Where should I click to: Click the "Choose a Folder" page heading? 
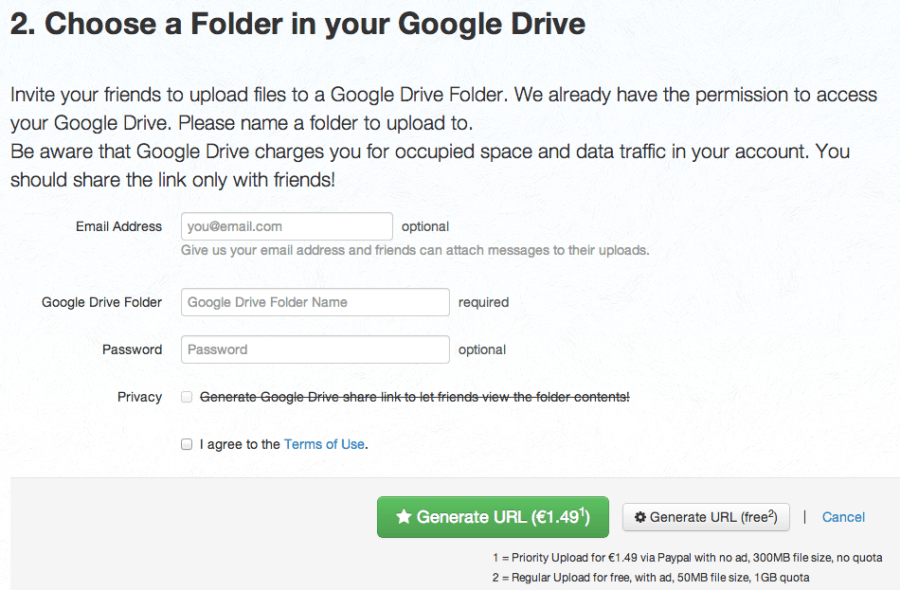[298, 24]
